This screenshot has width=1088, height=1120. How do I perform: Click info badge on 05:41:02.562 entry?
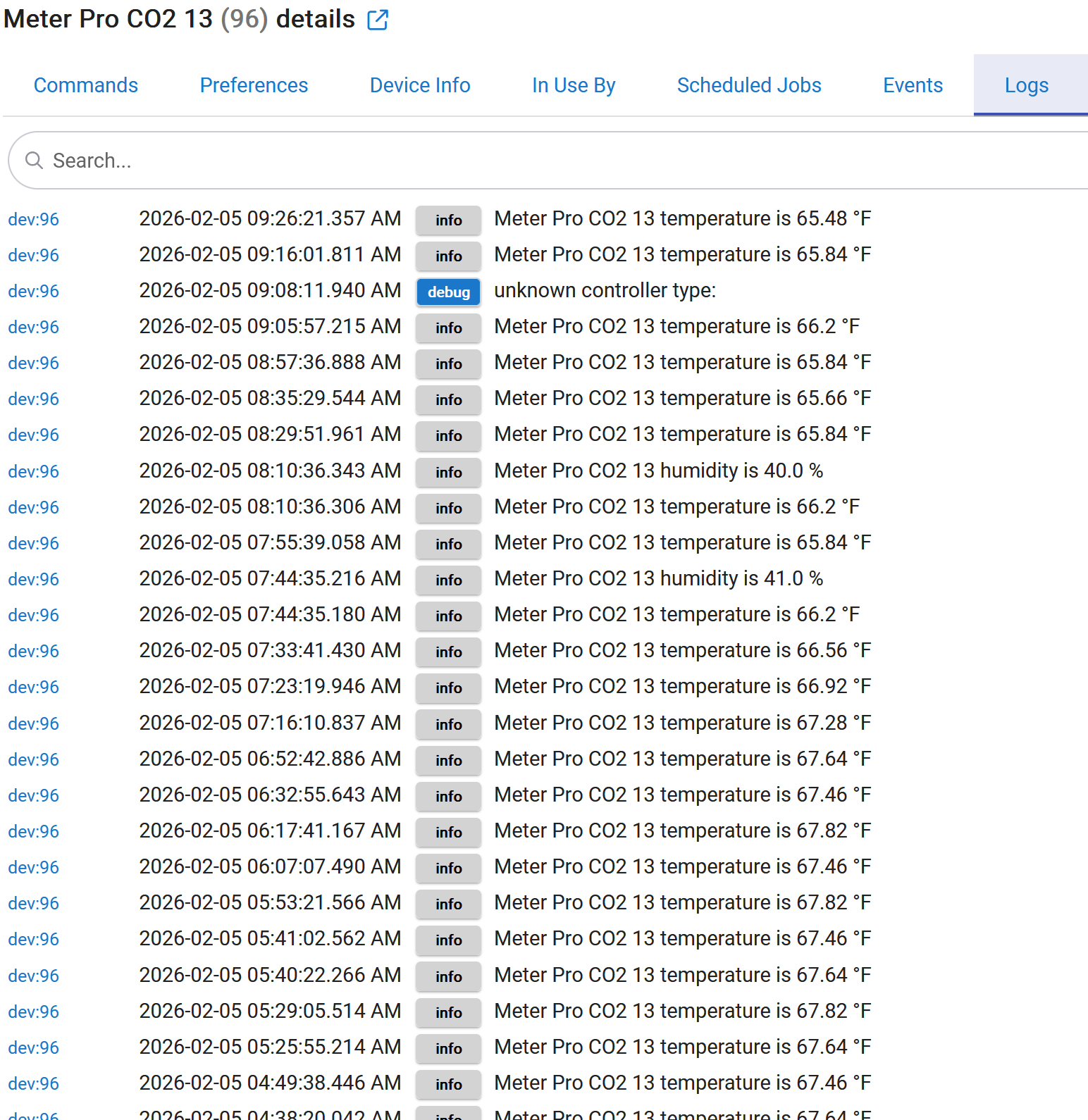coord(448,940)
